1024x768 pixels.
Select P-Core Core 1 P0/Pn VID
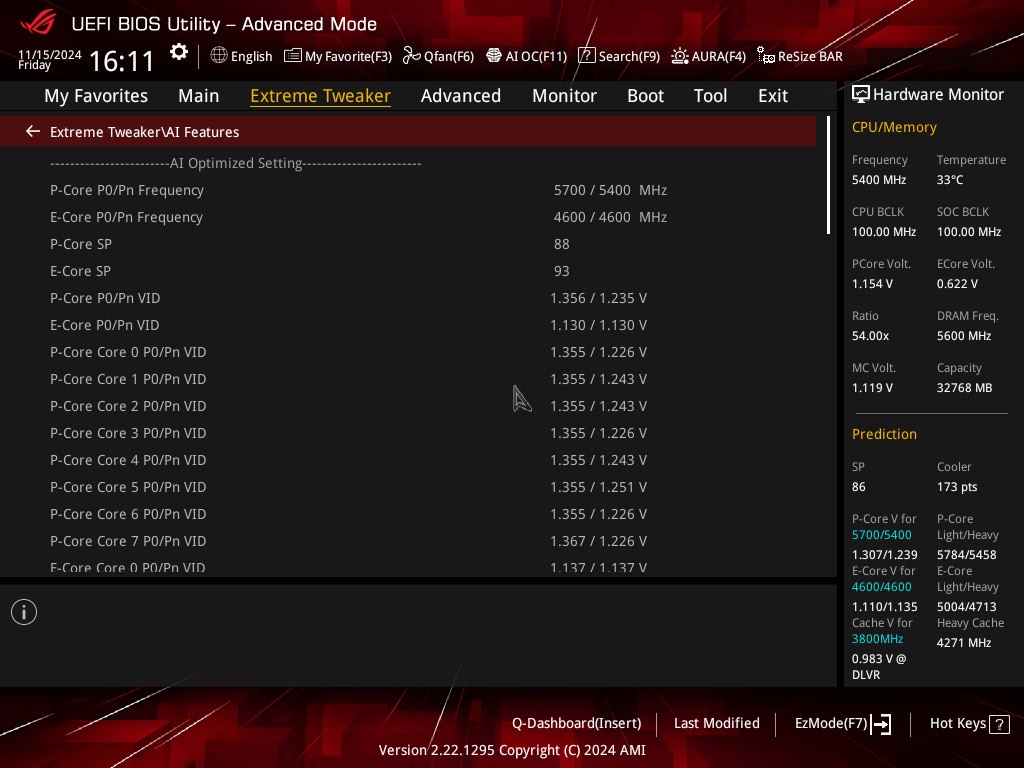[x=408, y=379]
